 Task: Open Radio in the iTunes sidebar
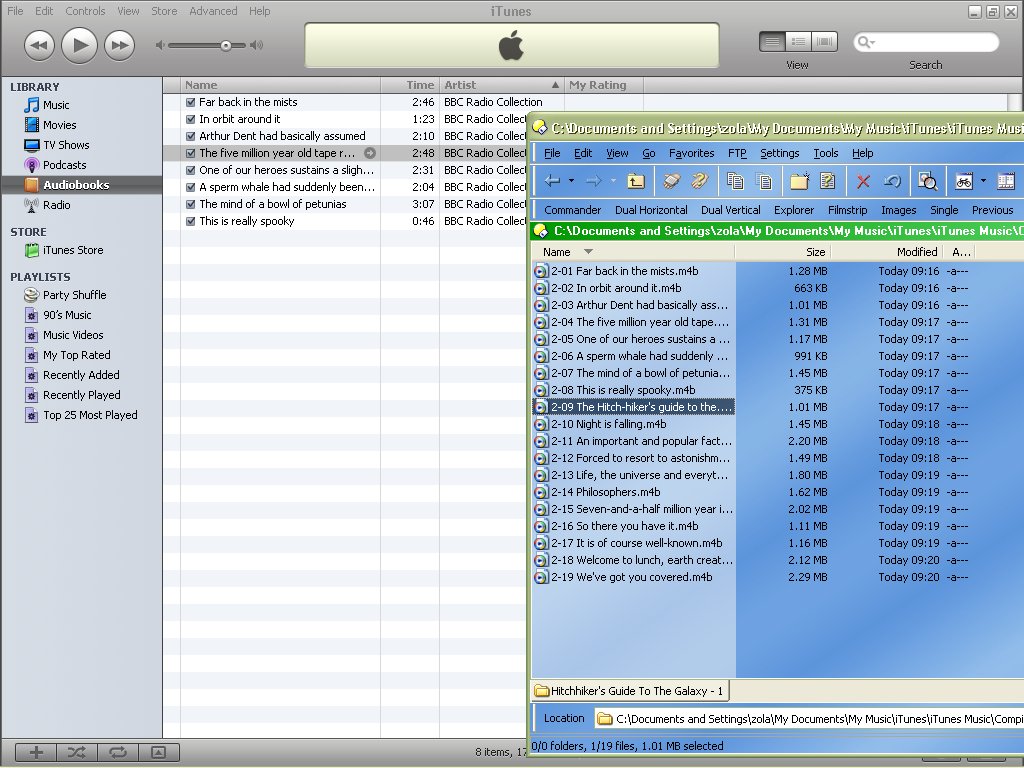(56, 204)
